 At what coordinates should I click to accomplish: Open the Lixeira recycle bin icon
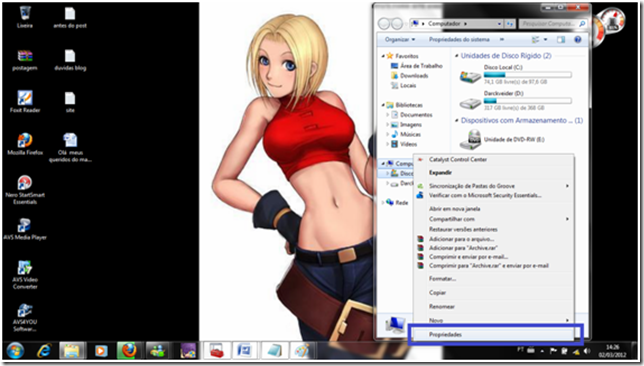coord(25,17)
